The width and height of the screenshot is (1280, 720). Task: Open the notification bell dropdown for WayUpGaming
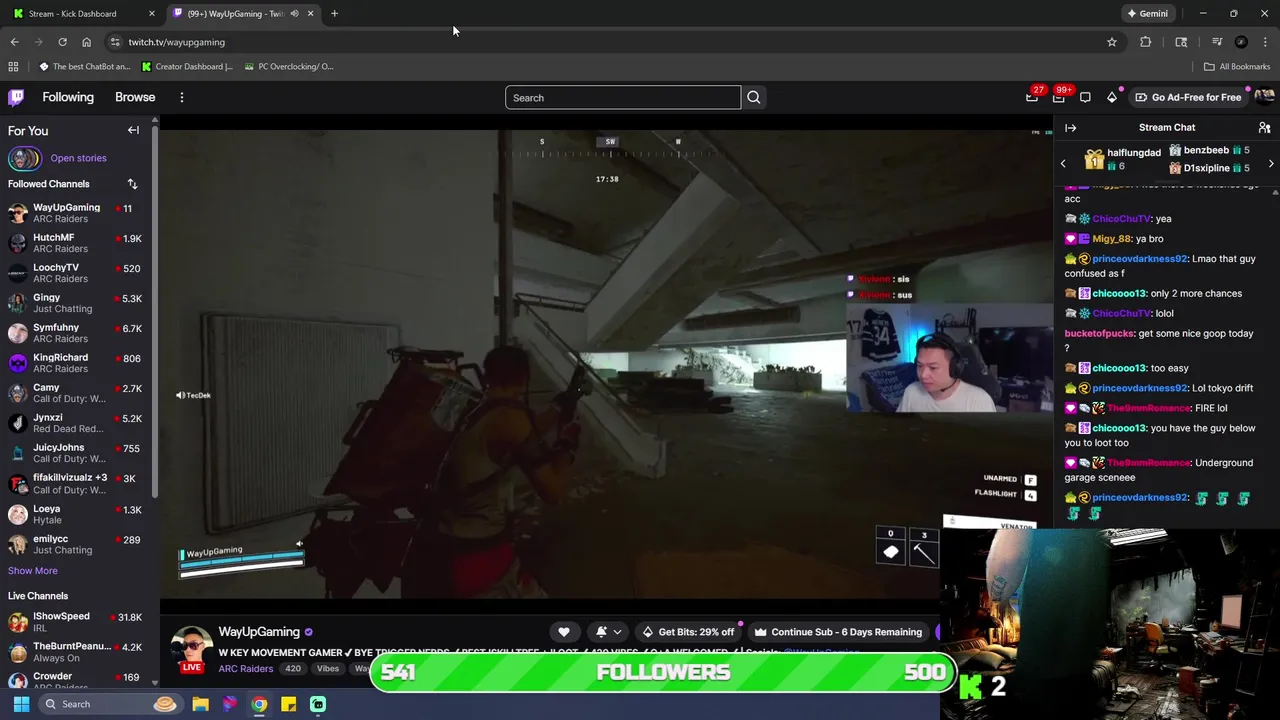coord(608,632)
